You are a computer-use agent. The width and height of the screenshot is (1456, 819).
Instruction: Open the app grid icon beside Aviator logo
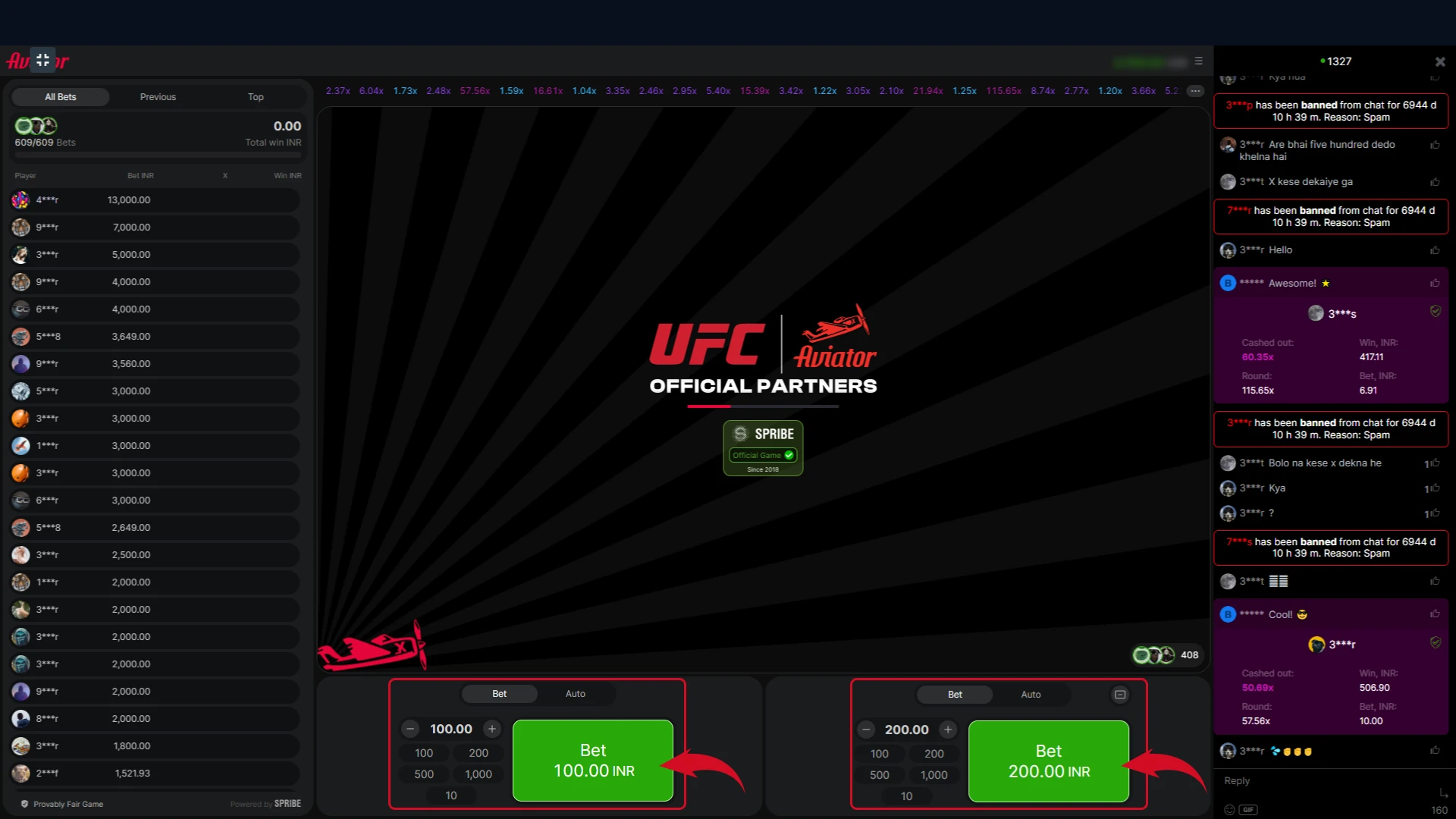pos(43,61)
